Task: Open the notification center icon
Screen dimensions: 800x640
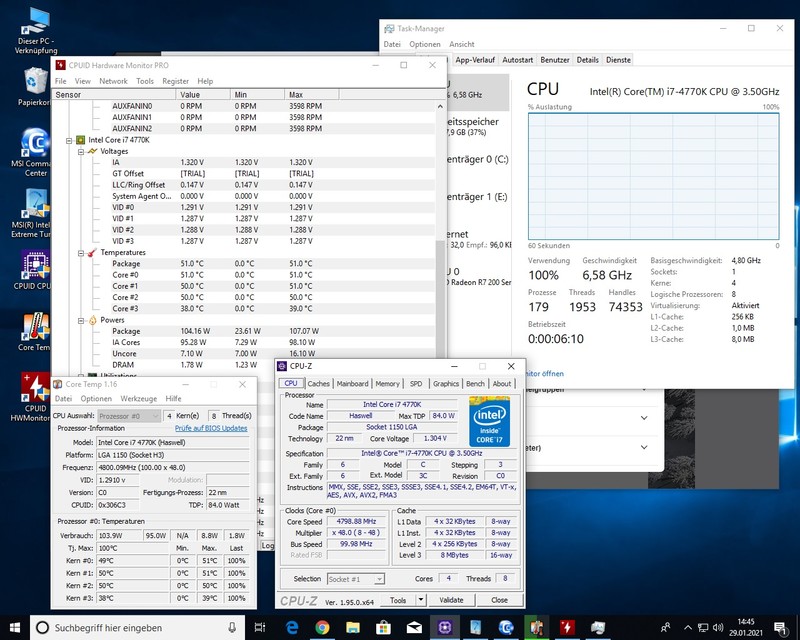Action: click(781, 627)
